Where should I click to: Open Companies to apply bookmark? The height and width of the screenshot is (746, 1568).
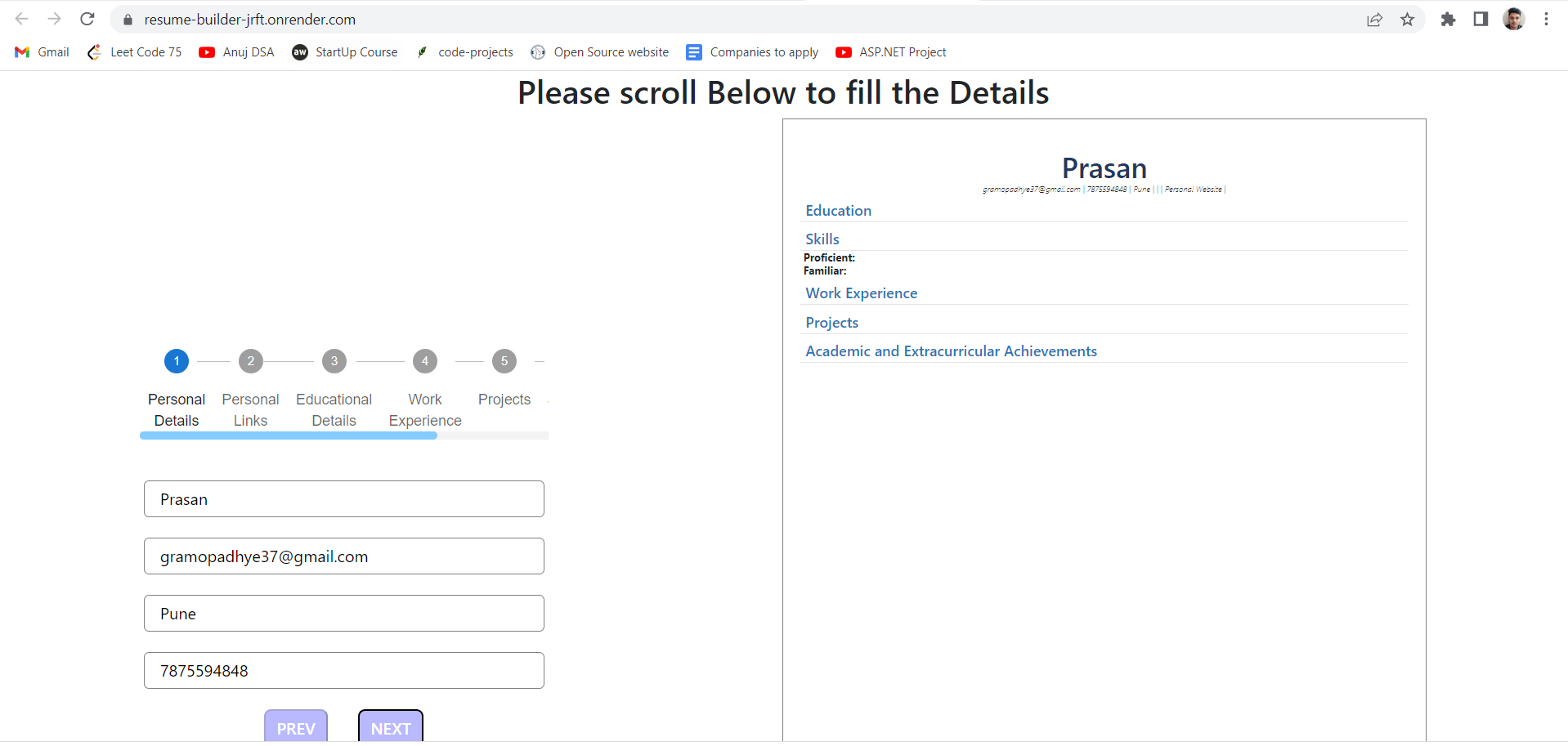pyautogui.click(x=752, y=52)
